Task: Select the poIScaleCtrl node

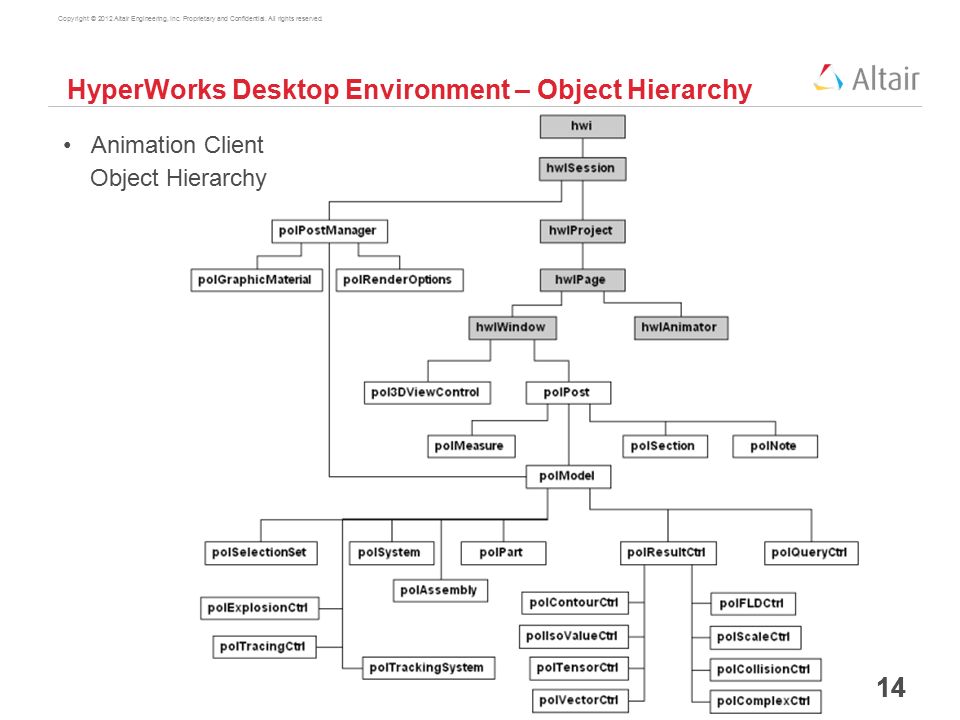Action: point(755,637)
